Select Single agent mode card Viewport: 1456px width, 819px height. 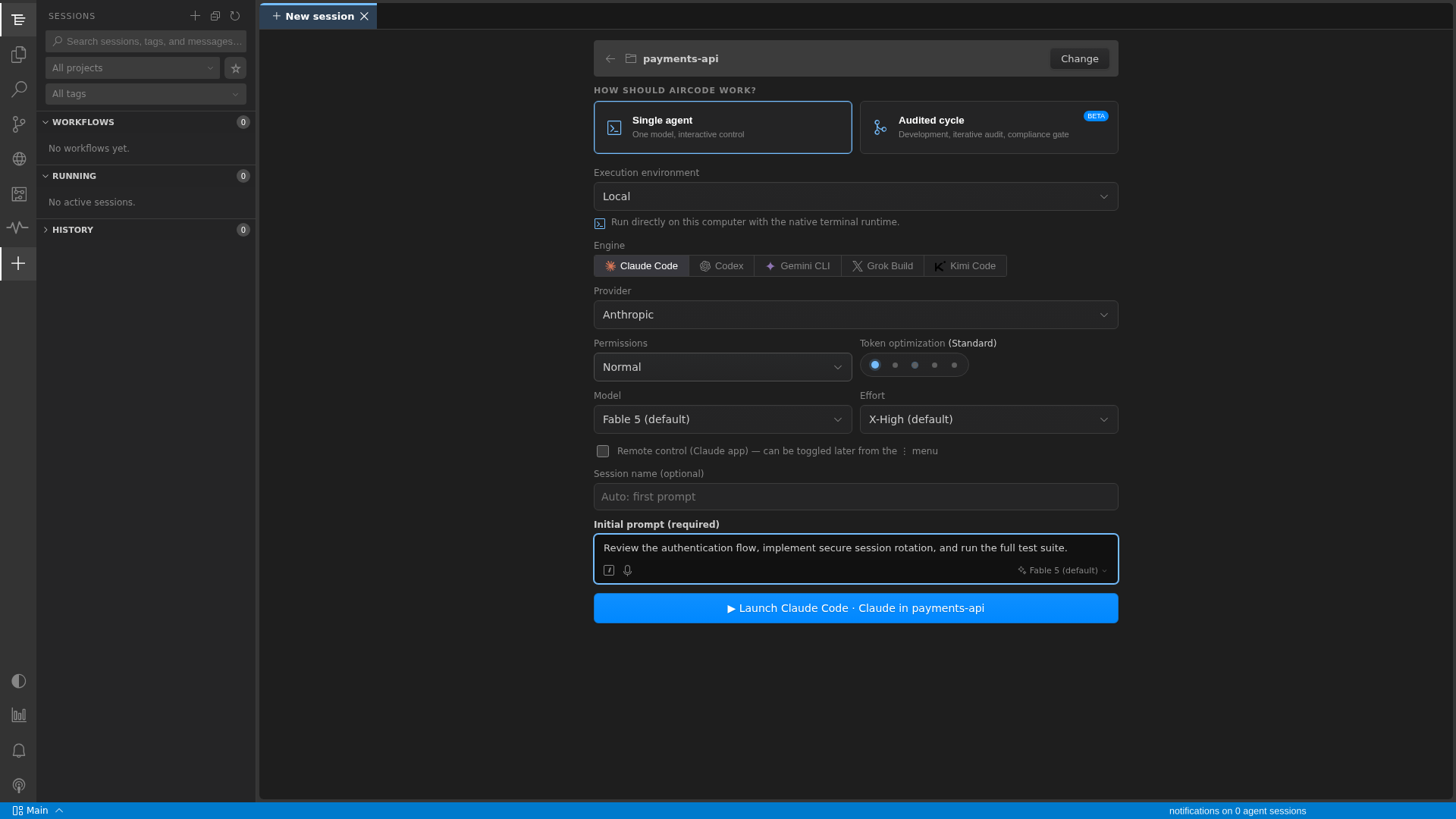pos(723,127)
